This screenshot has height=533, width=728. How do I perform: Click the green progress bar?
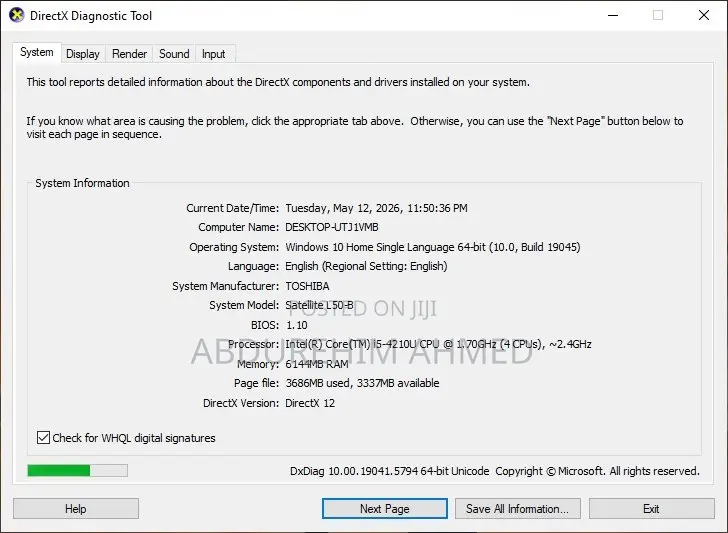point(78,470)
